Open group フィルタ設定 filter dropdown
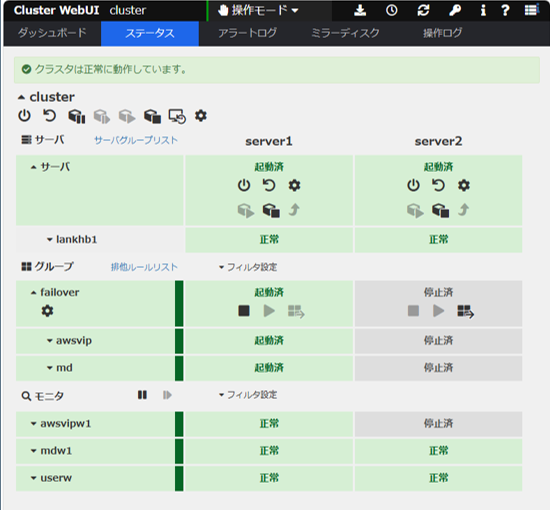Viewport: 550px width, 510px height. (x=248, y=267)
